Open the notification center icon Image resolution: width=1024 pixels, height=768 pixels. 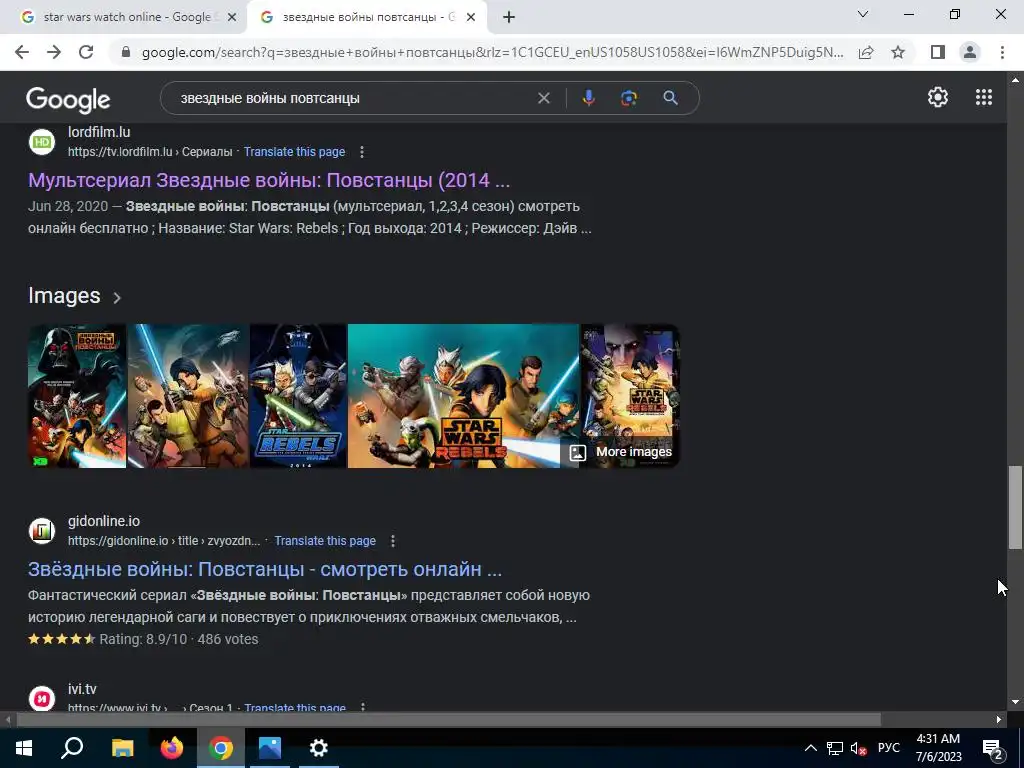993,748
